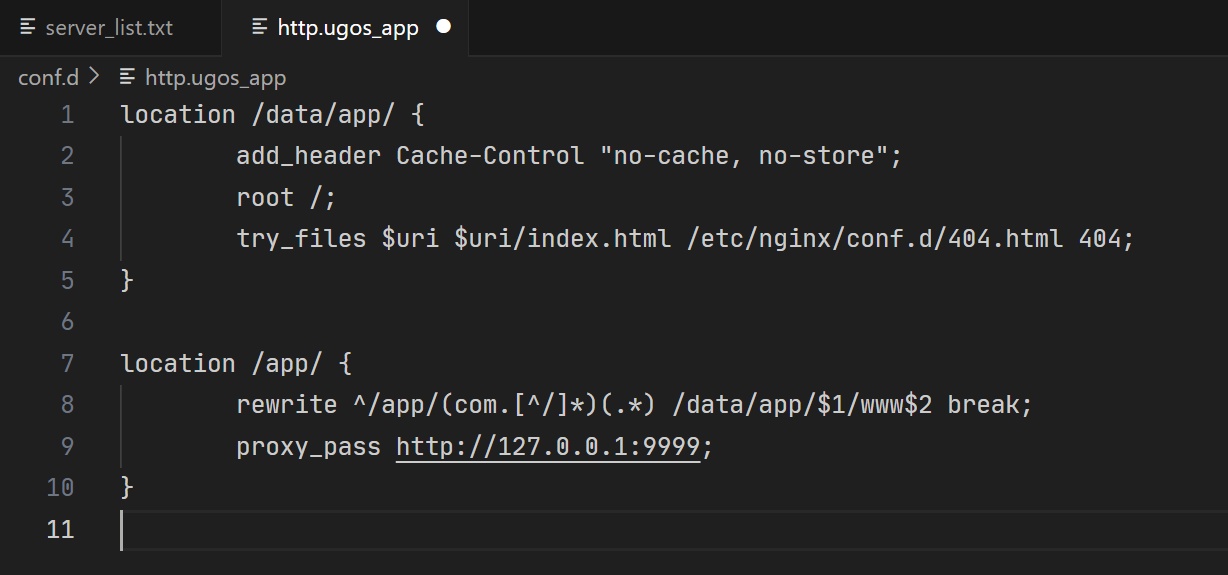This screenshot has height=575, width=1228.
Task: Click the file icon in the breadcrumb
Action: click(127, 77)
